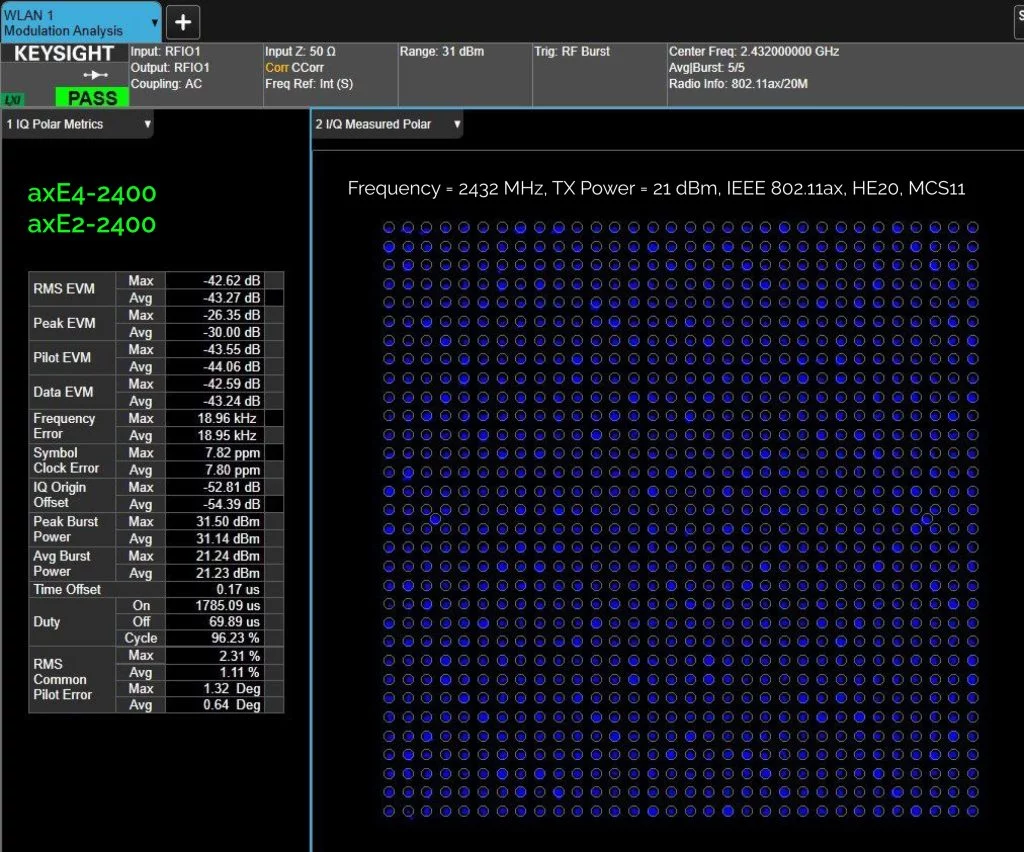
Task: Click Symbol Clock Error Max 7.82 ppm
Action: [214, 453]
